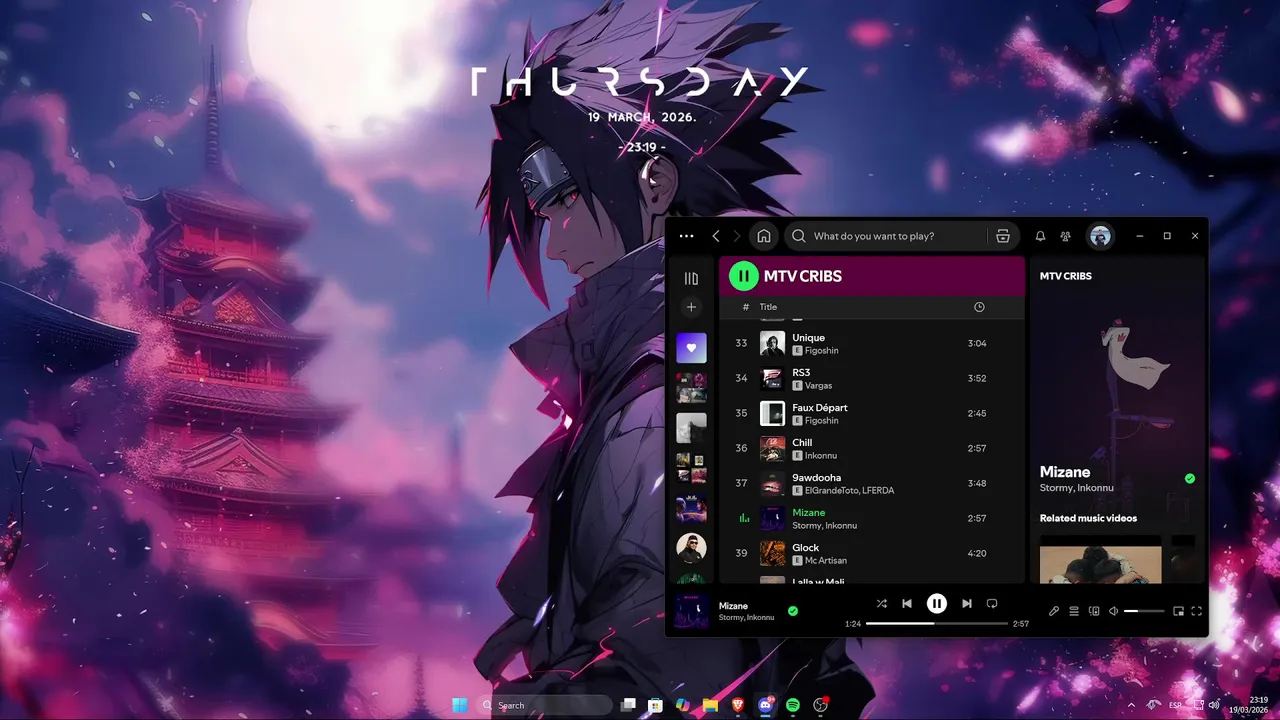Open Spotify Home
The image size is (1280, 720).
[764, 236]
